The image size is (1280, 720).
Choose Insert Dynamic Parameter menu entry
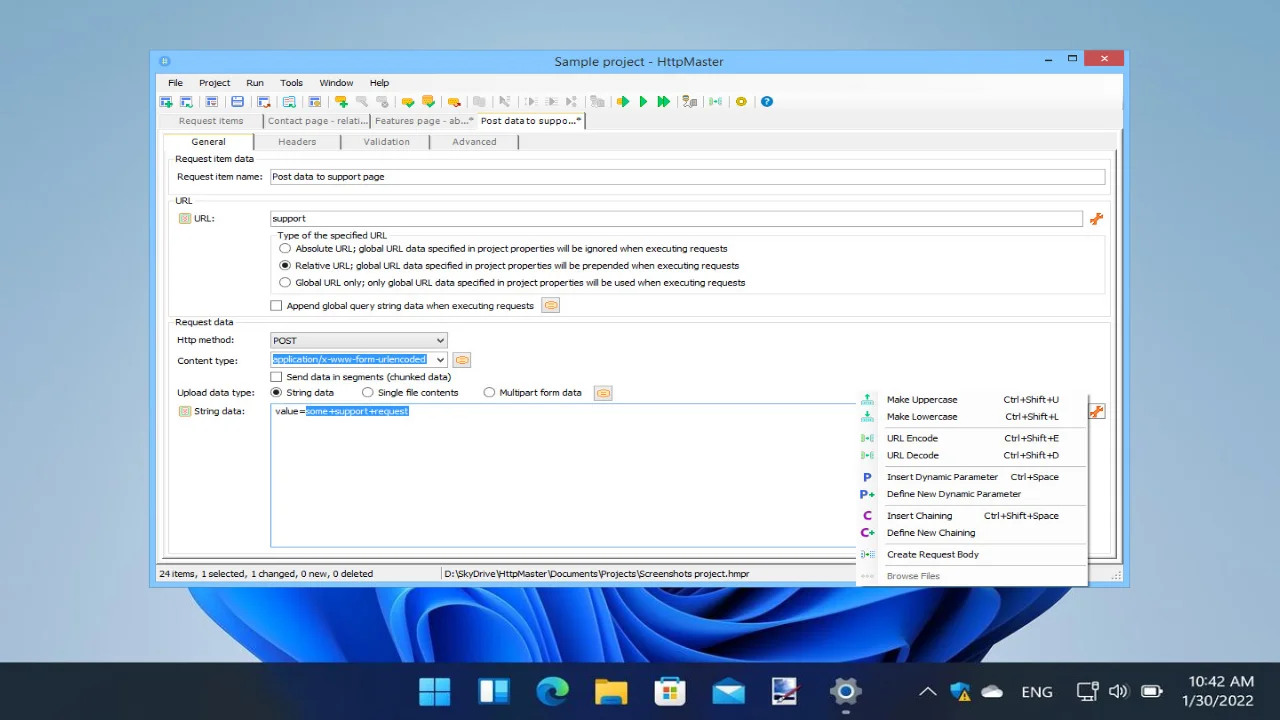(972, 477)
